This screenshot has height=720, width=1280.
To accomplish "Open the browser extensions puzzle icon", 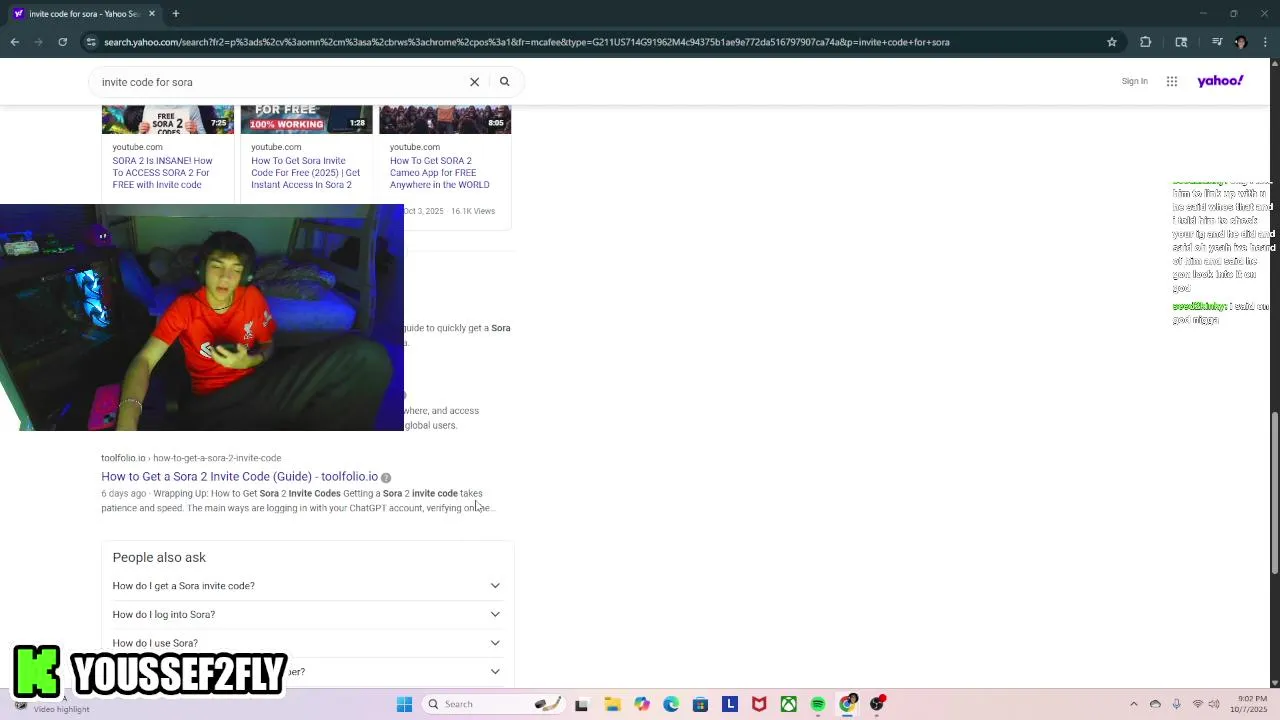I will [x=1146, y=42].
